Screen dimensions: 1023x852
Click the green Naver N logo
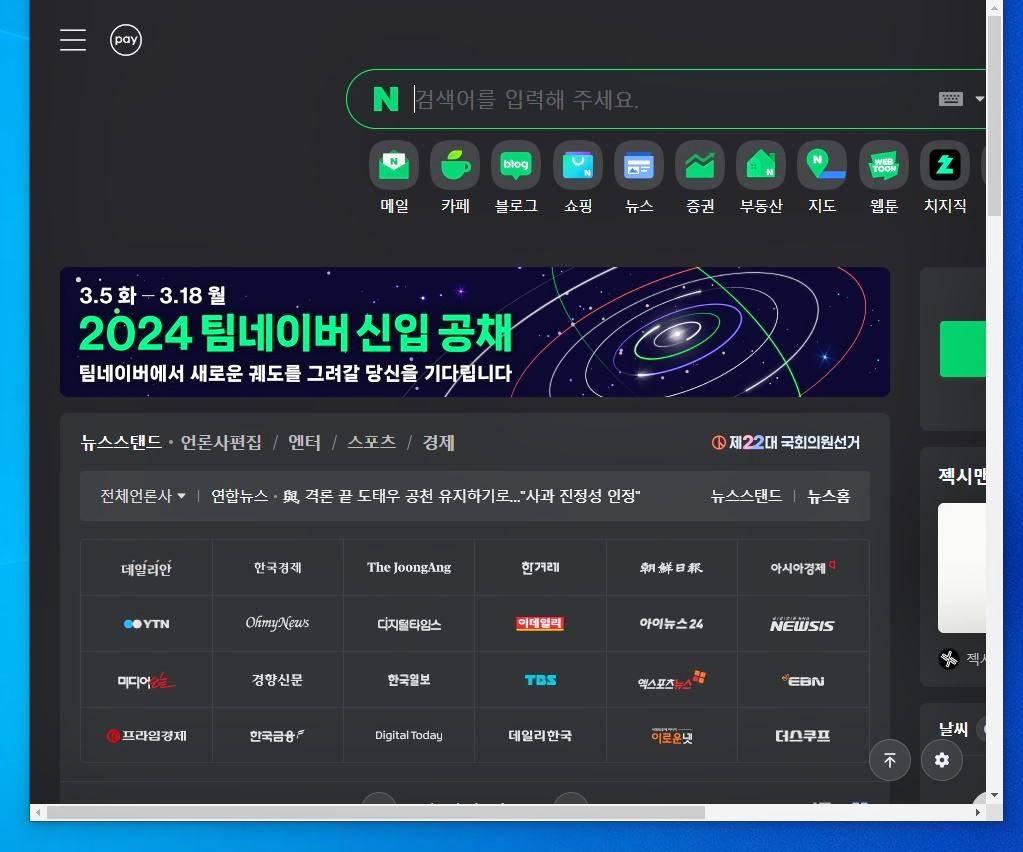pyautogui.click(x=386, y=99)
